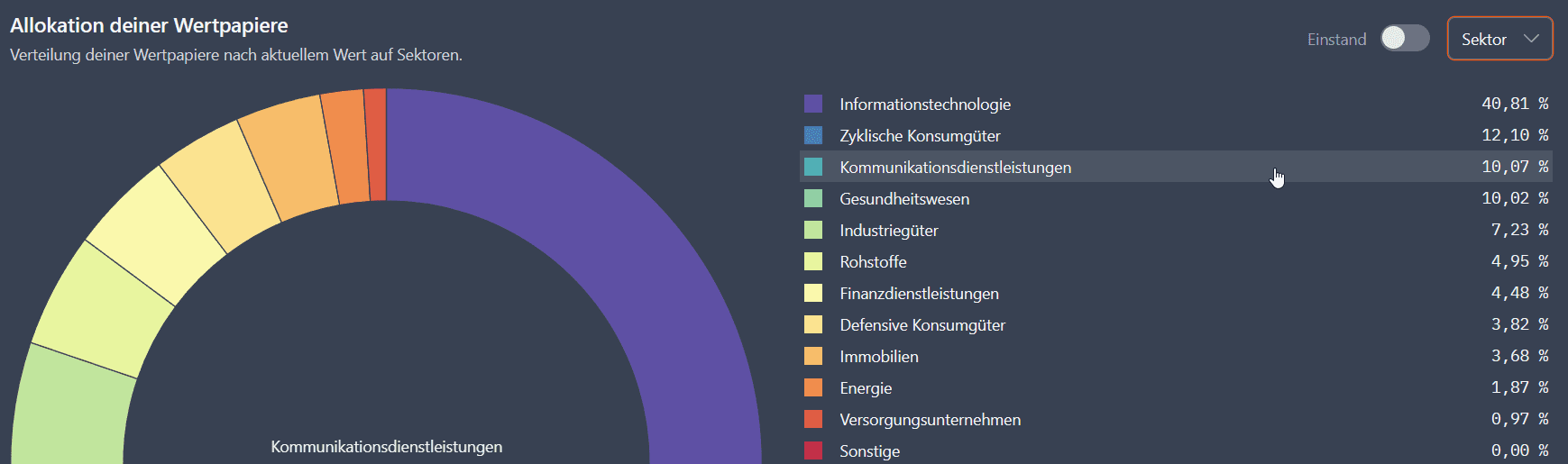The width and height of the screenshot is (1568, 464).
Task: Click the Versorgungsunternehmen red swatch
Action: 813,419
